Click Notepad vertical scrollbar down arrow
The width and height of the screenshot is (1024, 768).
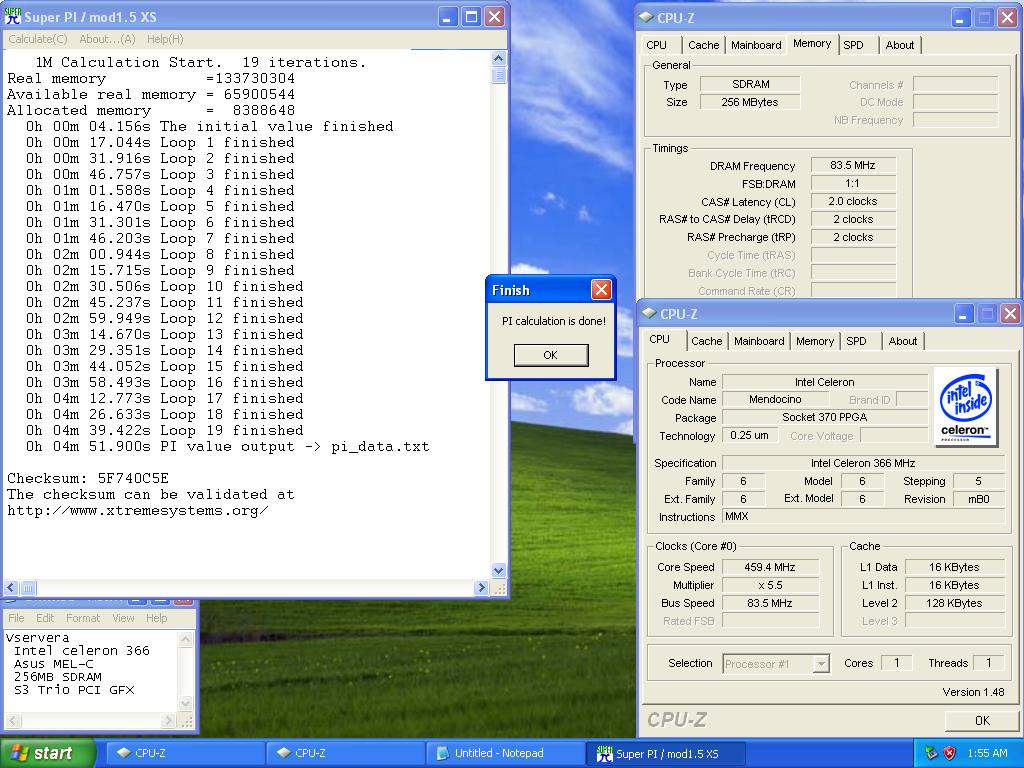click(x=185, y=703)
